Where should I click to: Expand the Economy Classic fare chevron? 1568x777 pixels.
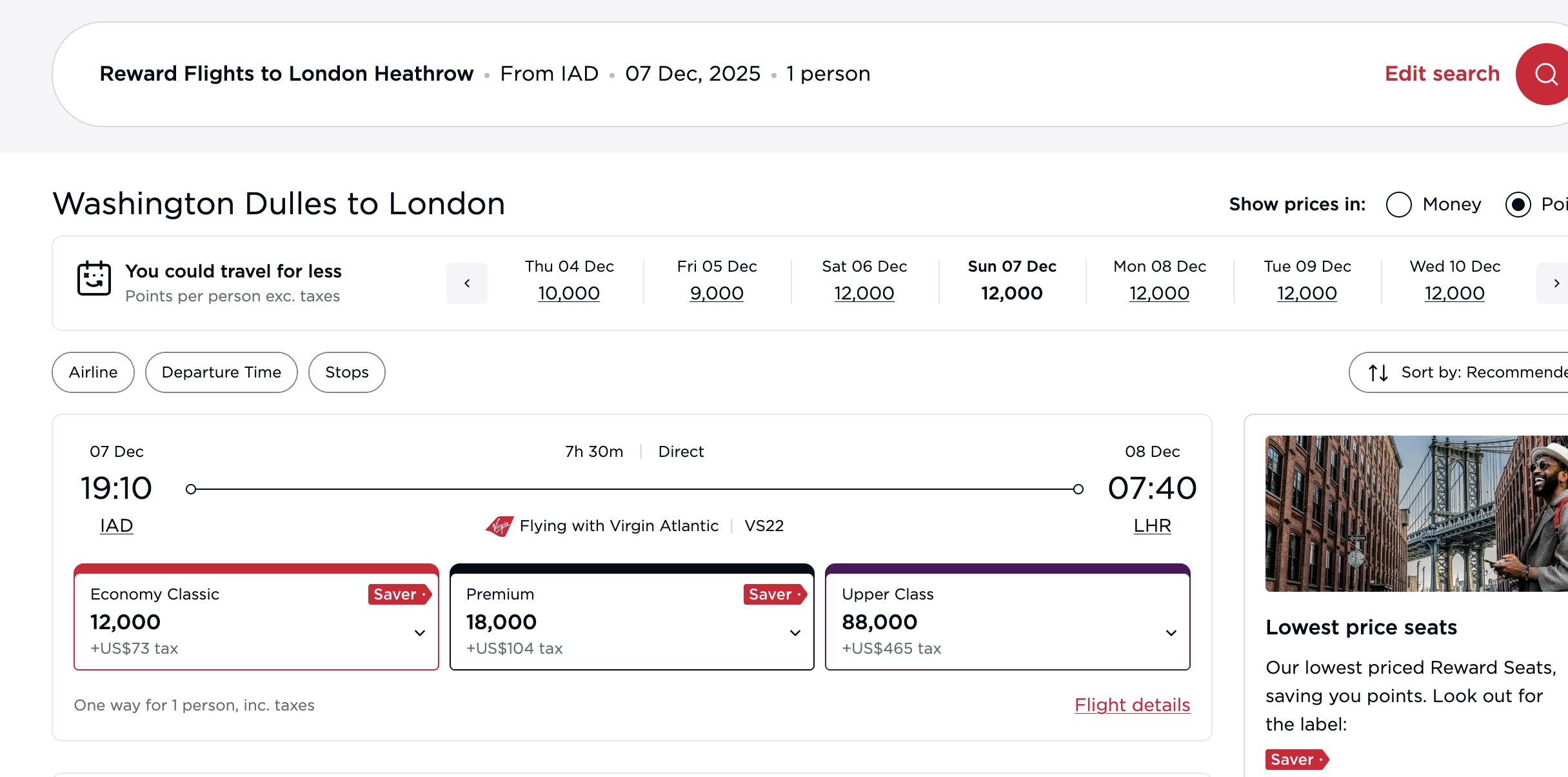(420, 633)
